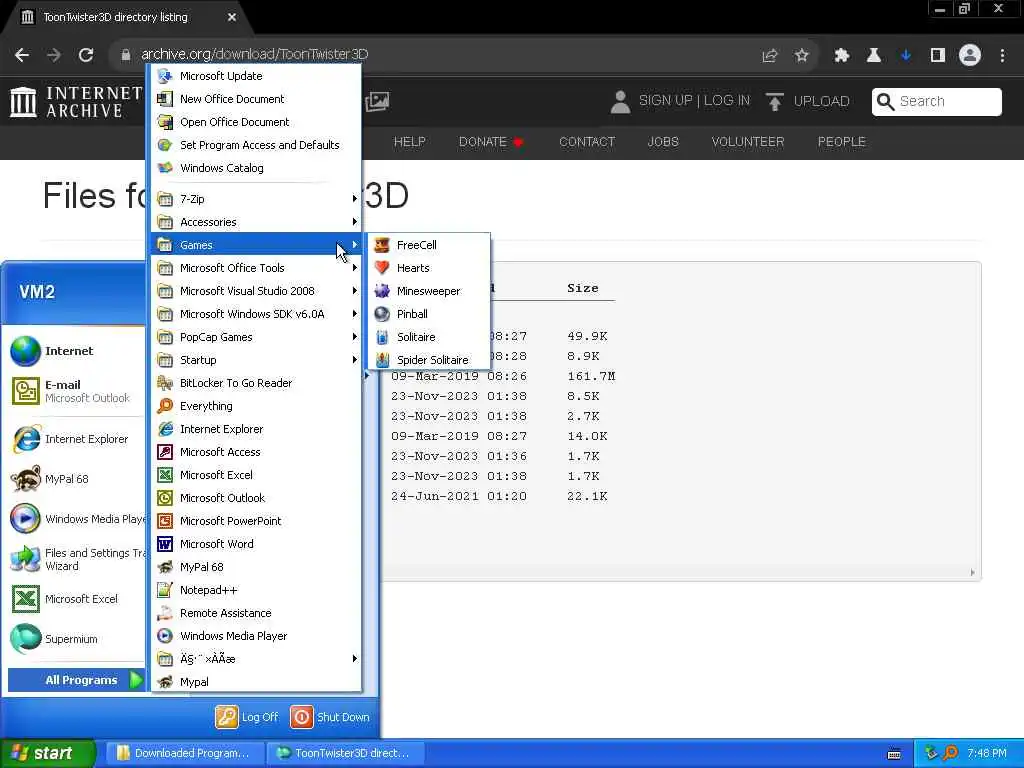The height and width of the screenshot is (768, 1024).
Task: Expand Microsoft Windows SDK v6.0A folder
Action: coord(256,314)
